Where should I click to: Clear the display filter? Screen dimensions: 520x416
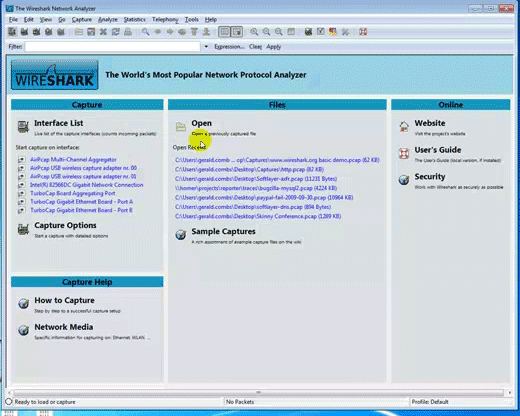tap(255, 47)
